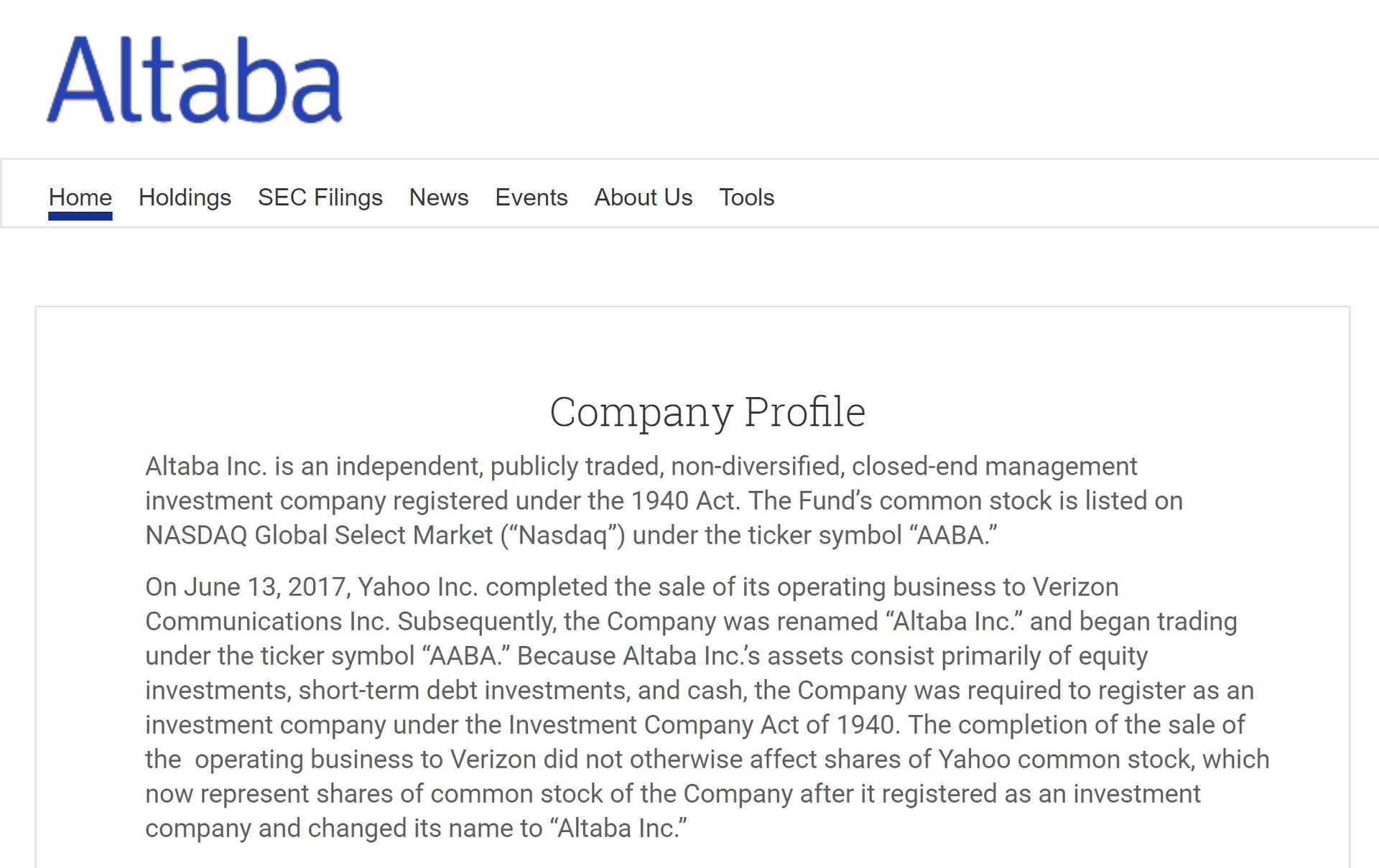Click the Yahoo Inc. mention in paragraph two
This screenshot has width=1379, height=868.
click(420, 587)
